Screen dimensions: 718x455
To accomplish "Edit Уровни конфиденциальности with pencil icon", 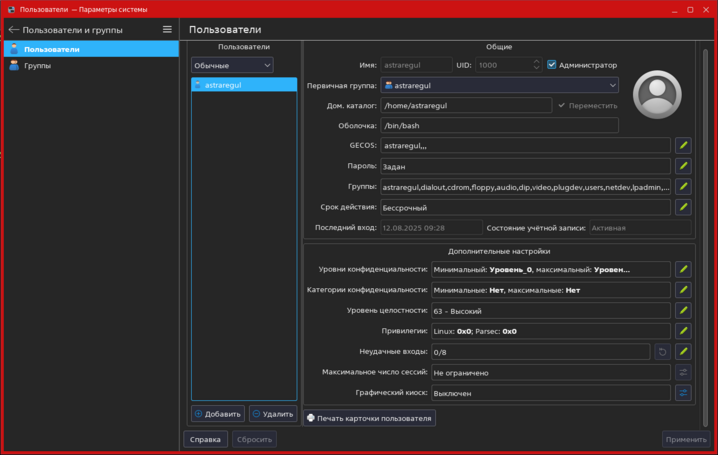I will click(683, 269).
